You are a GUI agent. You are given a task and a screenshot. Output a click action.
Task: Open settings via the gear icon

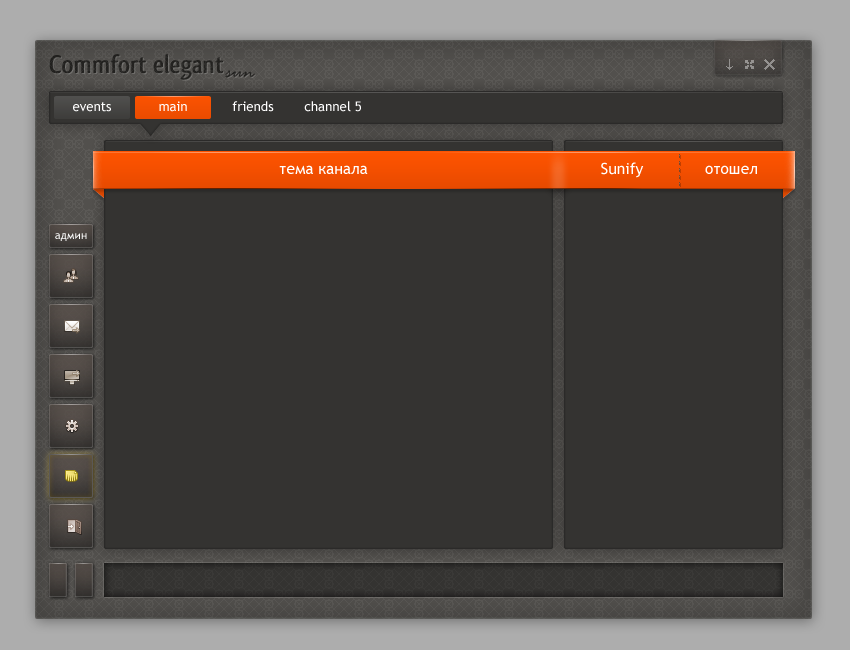pyautogui.click(x=71, y=426)
